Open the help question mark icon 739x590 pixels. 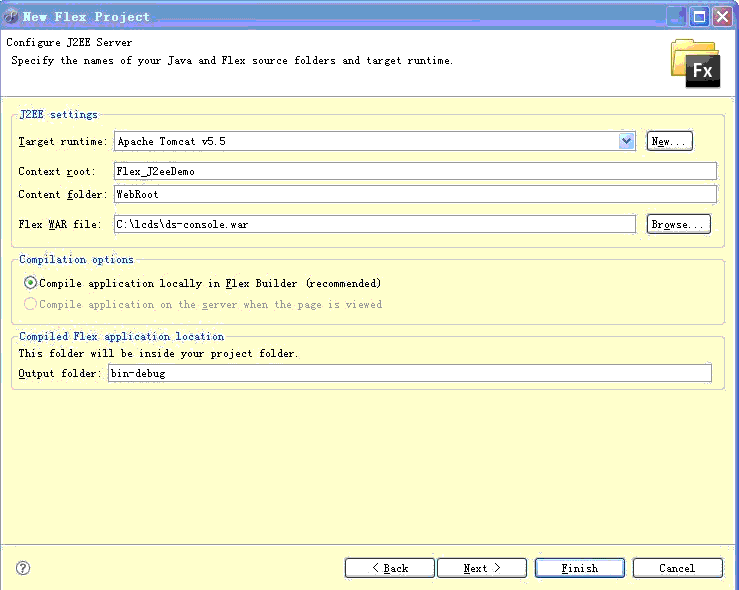click(x=23, y=568)
